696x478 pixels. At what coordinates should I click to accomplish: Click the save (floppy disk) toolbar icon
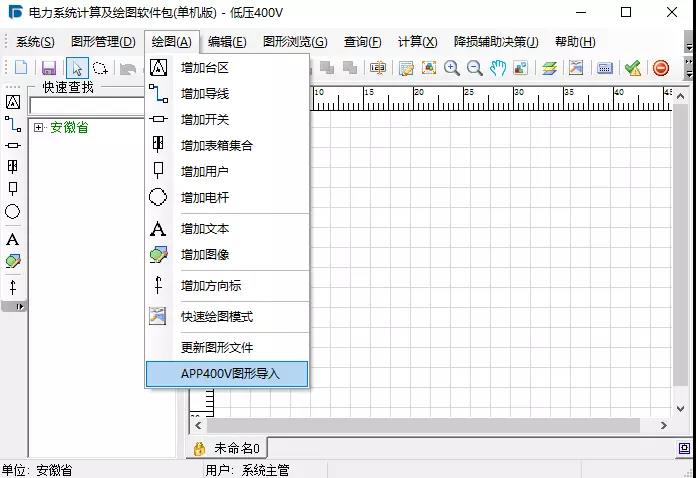click(48, 68)
